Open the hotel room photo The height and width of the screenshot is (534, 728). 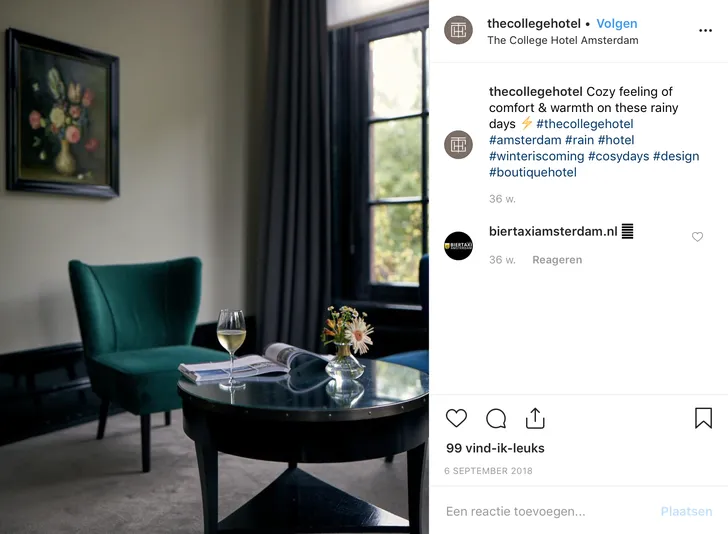pyautogui.click(x=214, y=267)
